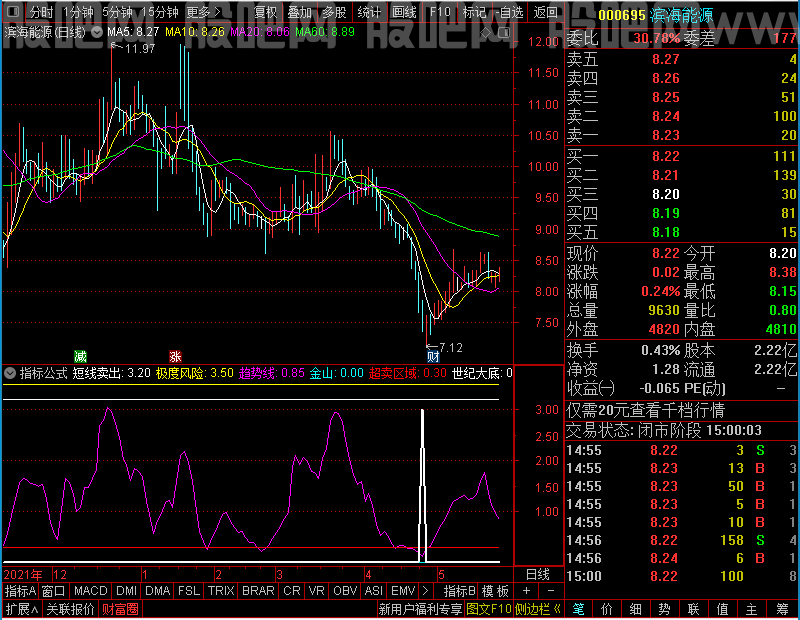Choose VR indicator

coord(317,591)
